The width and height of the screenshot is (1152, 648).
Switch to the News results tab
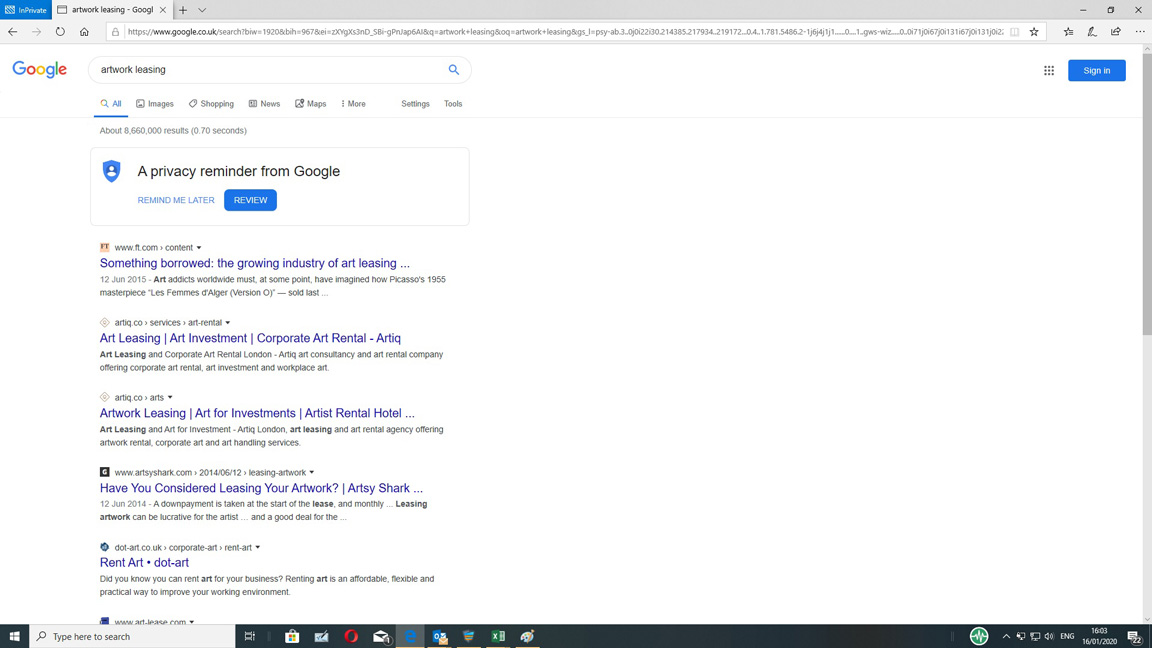coord(264,104)
